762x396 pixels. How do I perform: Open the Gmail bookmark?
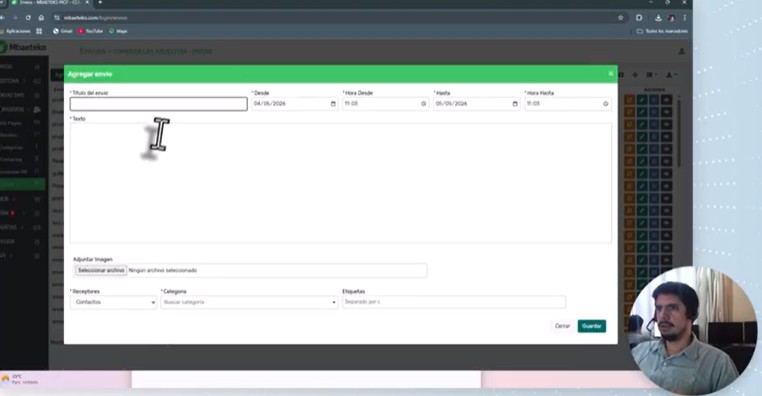coord(63,31)
